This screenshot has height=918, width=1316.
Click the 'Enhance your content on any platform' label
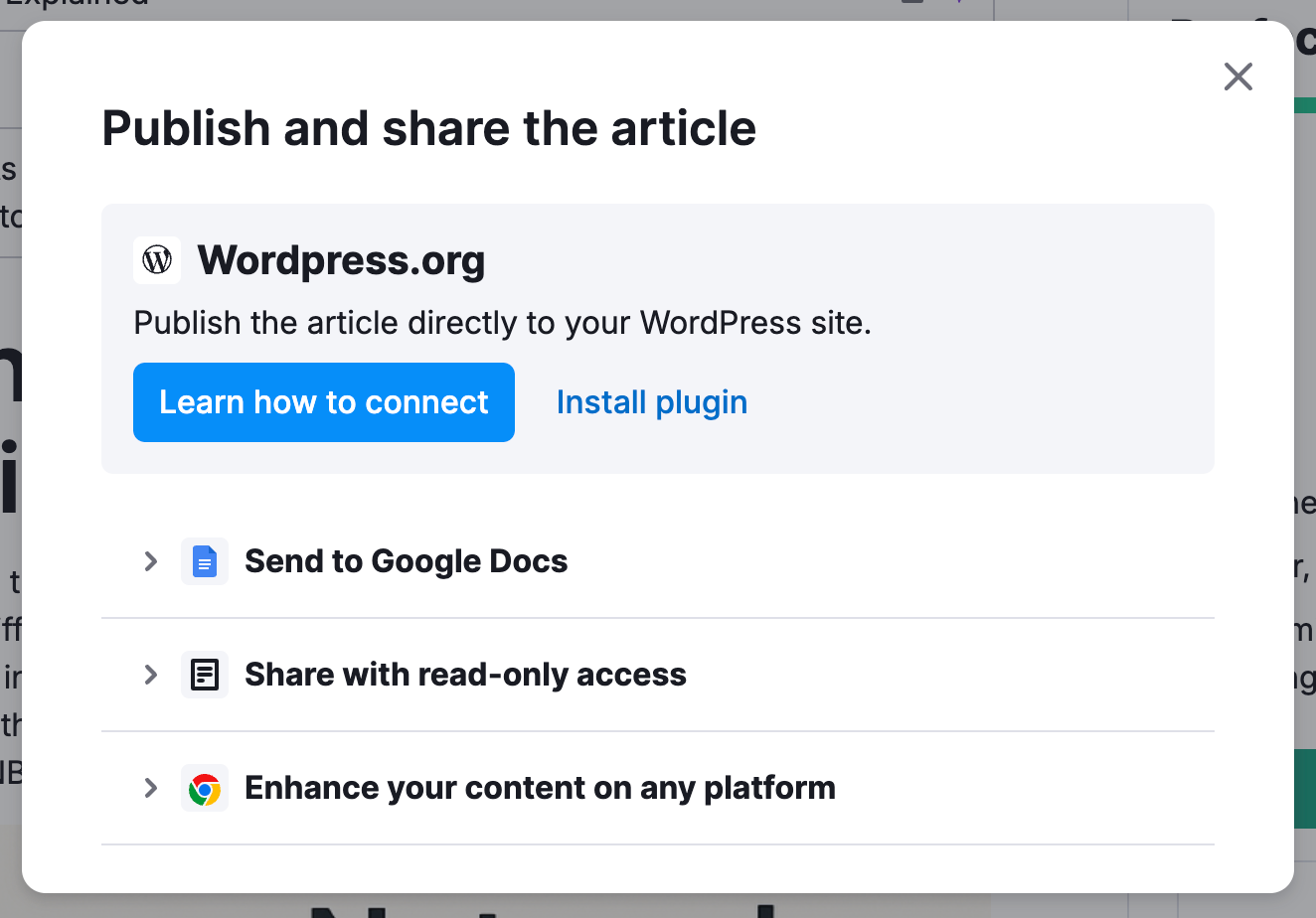541,788
